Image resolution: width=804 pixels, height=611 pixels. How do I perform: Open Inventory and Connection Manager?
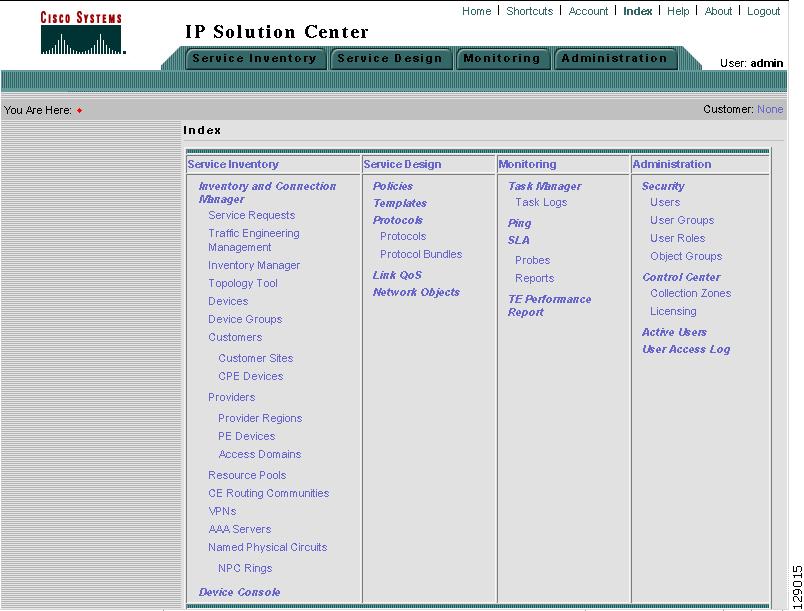click(267, 193)
